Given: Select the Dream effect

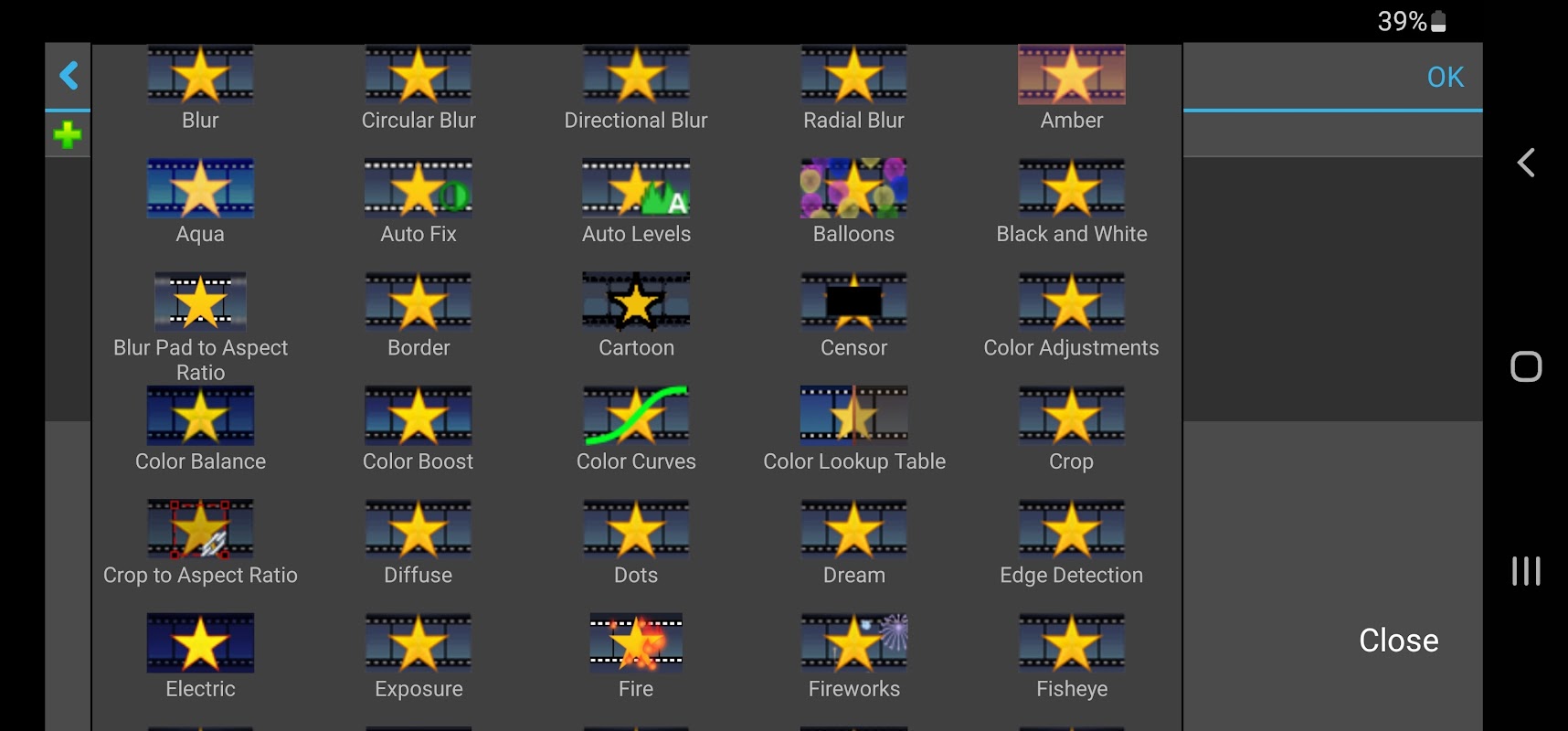Looking at the screenshot, I should [853, 529].
